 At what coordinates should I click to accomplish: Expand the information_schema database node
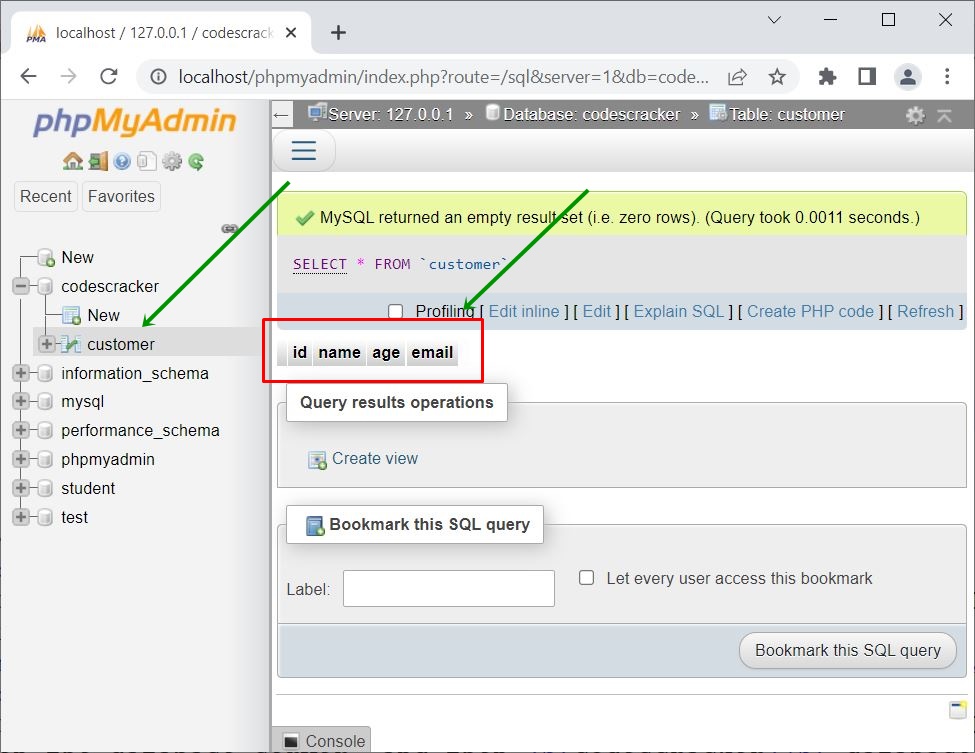click(x=22, y=372)
